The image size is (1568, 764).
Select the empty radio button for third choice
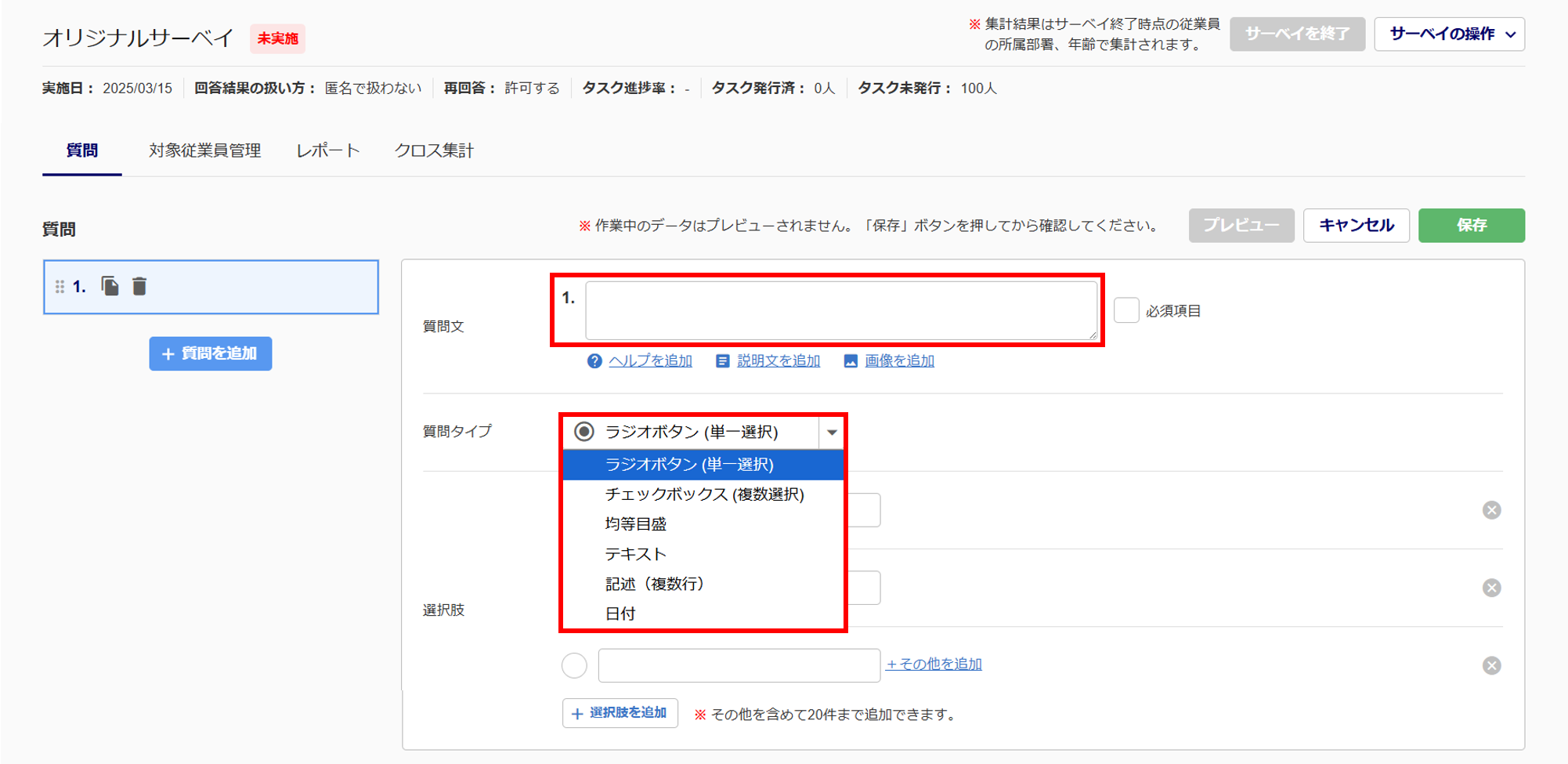point(574,665)
